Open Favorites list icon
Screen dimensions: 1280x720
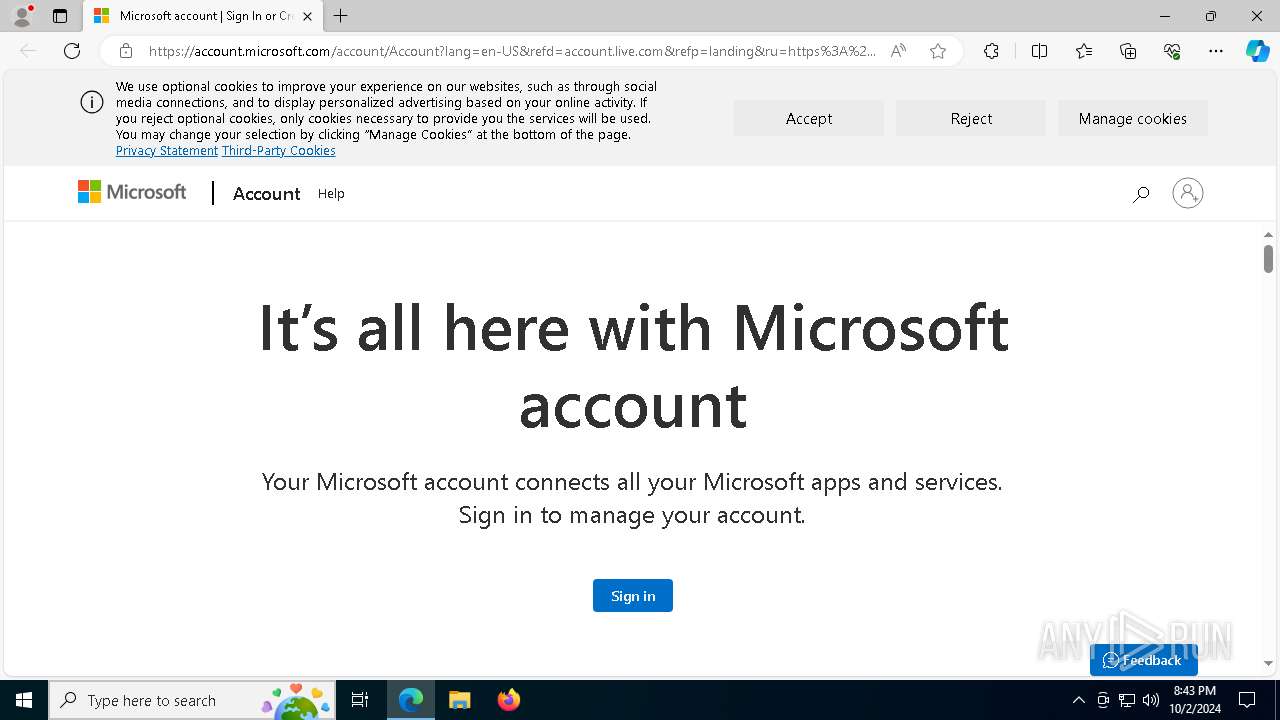pos(1084,51)
